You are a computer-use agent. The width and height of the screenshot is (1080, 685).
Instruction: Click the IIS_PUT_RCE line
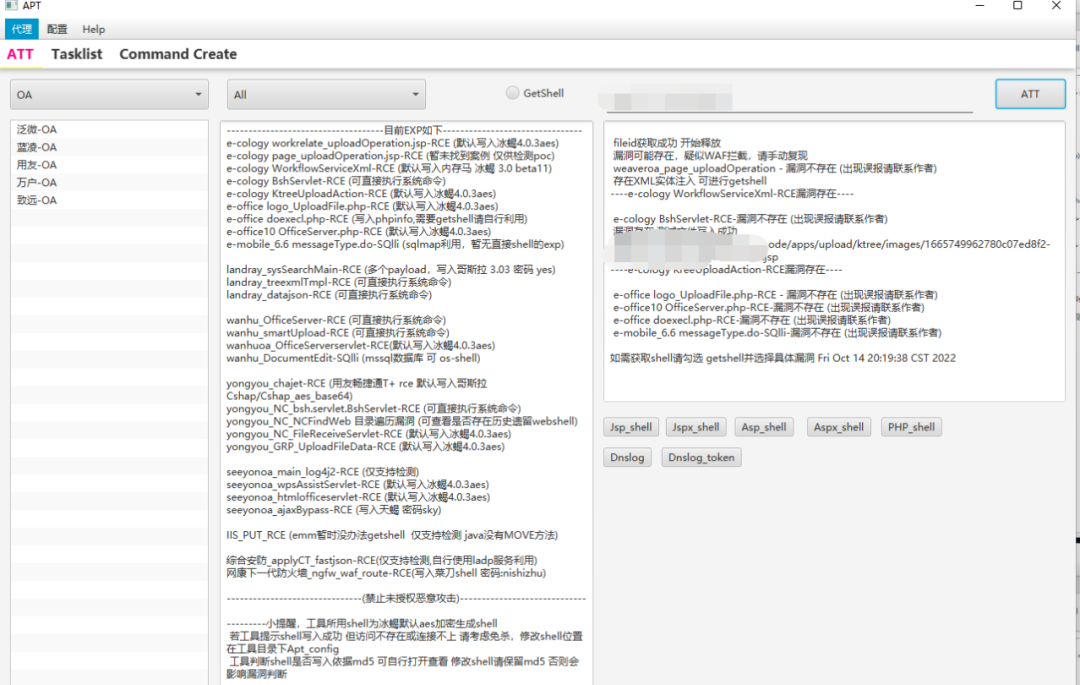point(392,535)
